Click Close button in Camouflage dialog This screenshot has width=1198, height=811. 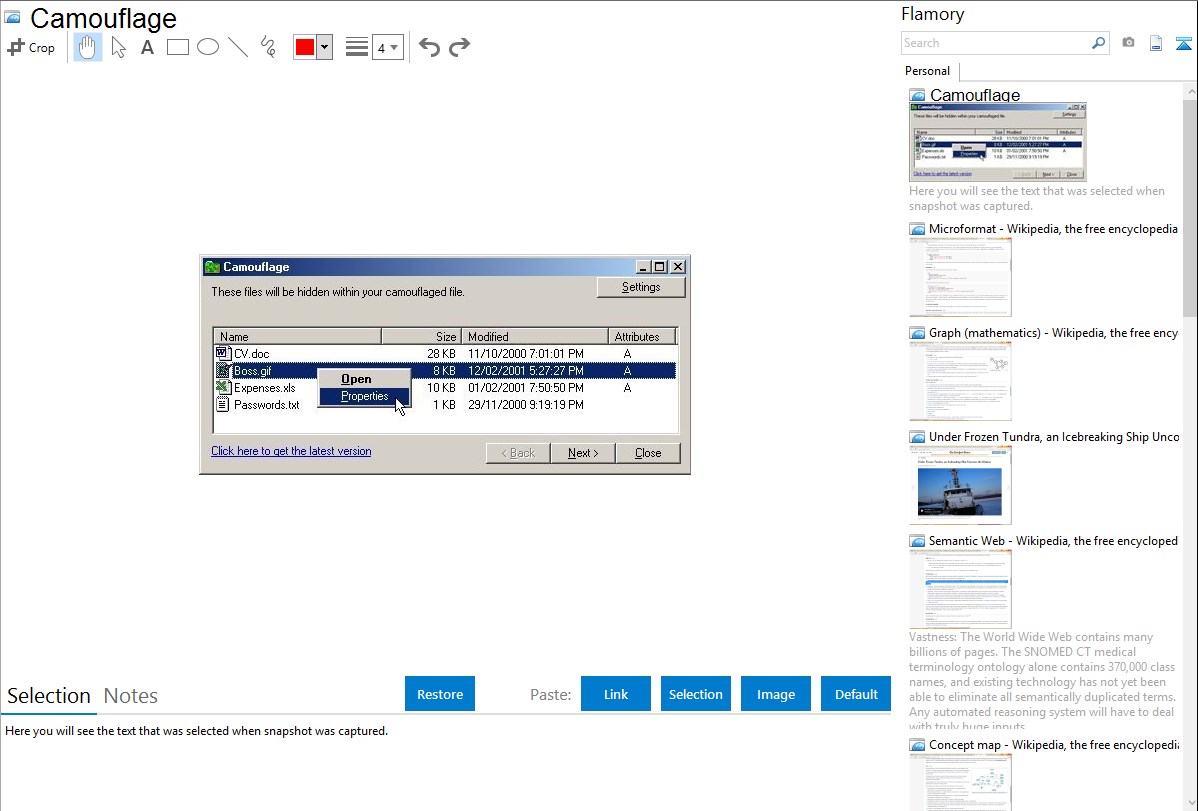pos(648,453)
